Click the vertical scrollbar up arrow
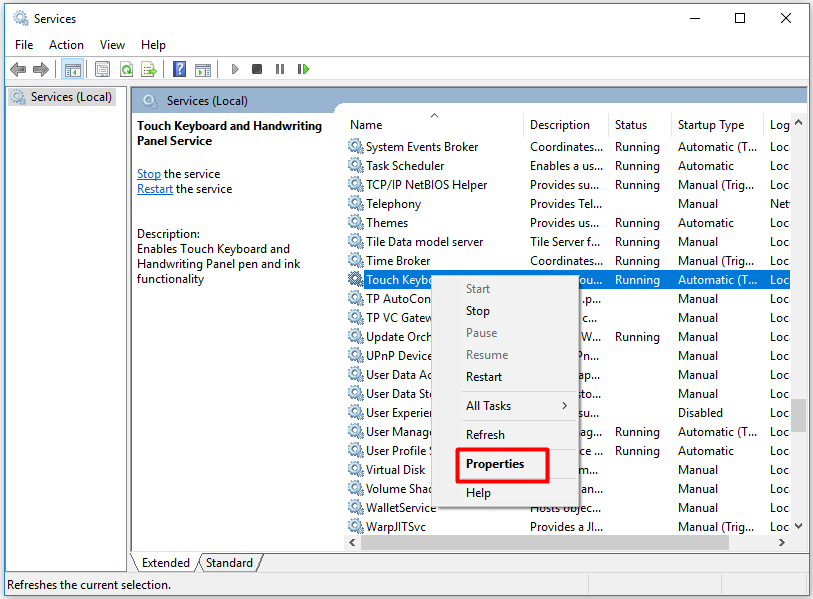 [798, 122]
